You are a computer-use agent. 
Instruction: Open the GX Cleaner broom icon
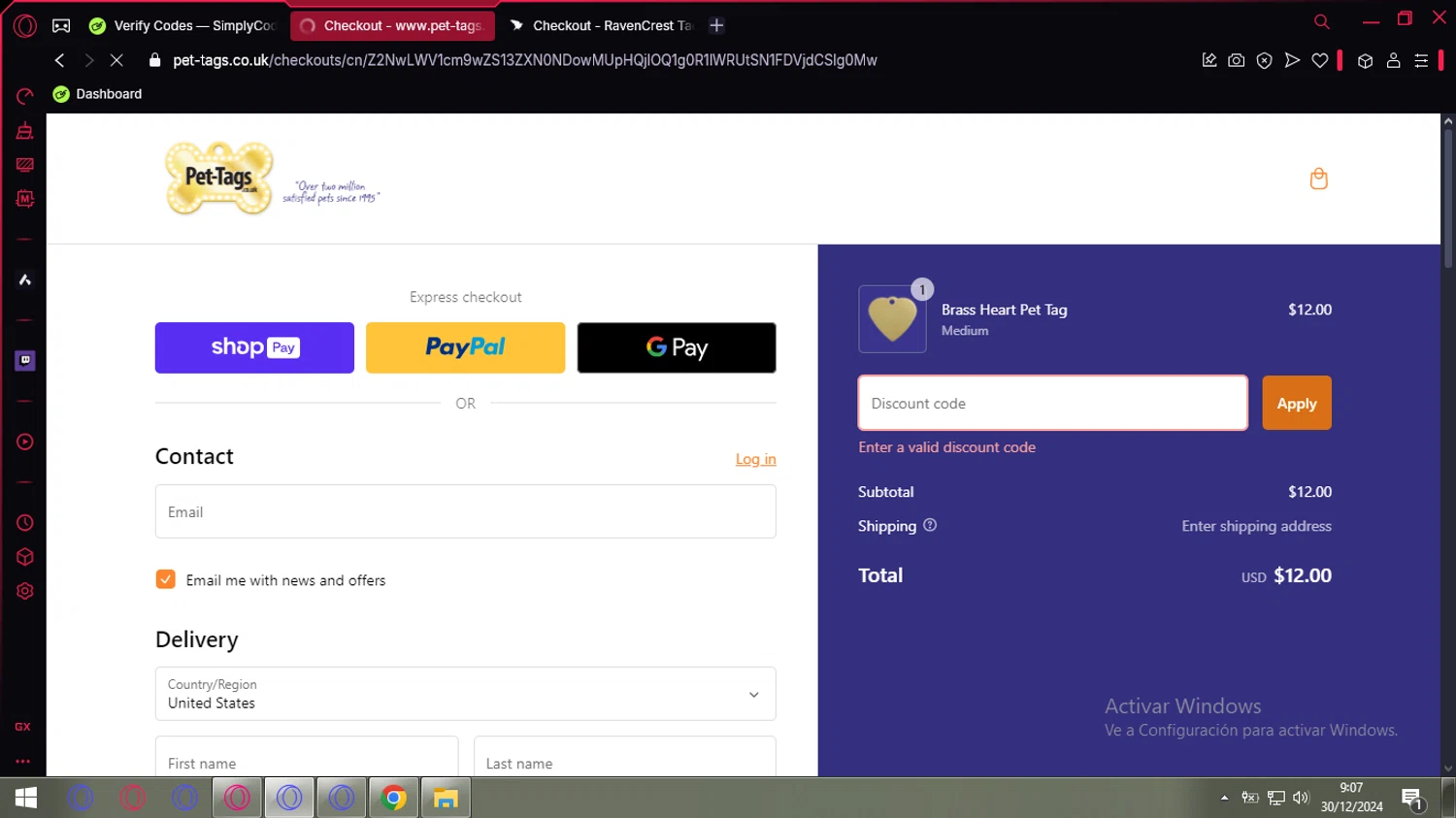pos(25,131)
